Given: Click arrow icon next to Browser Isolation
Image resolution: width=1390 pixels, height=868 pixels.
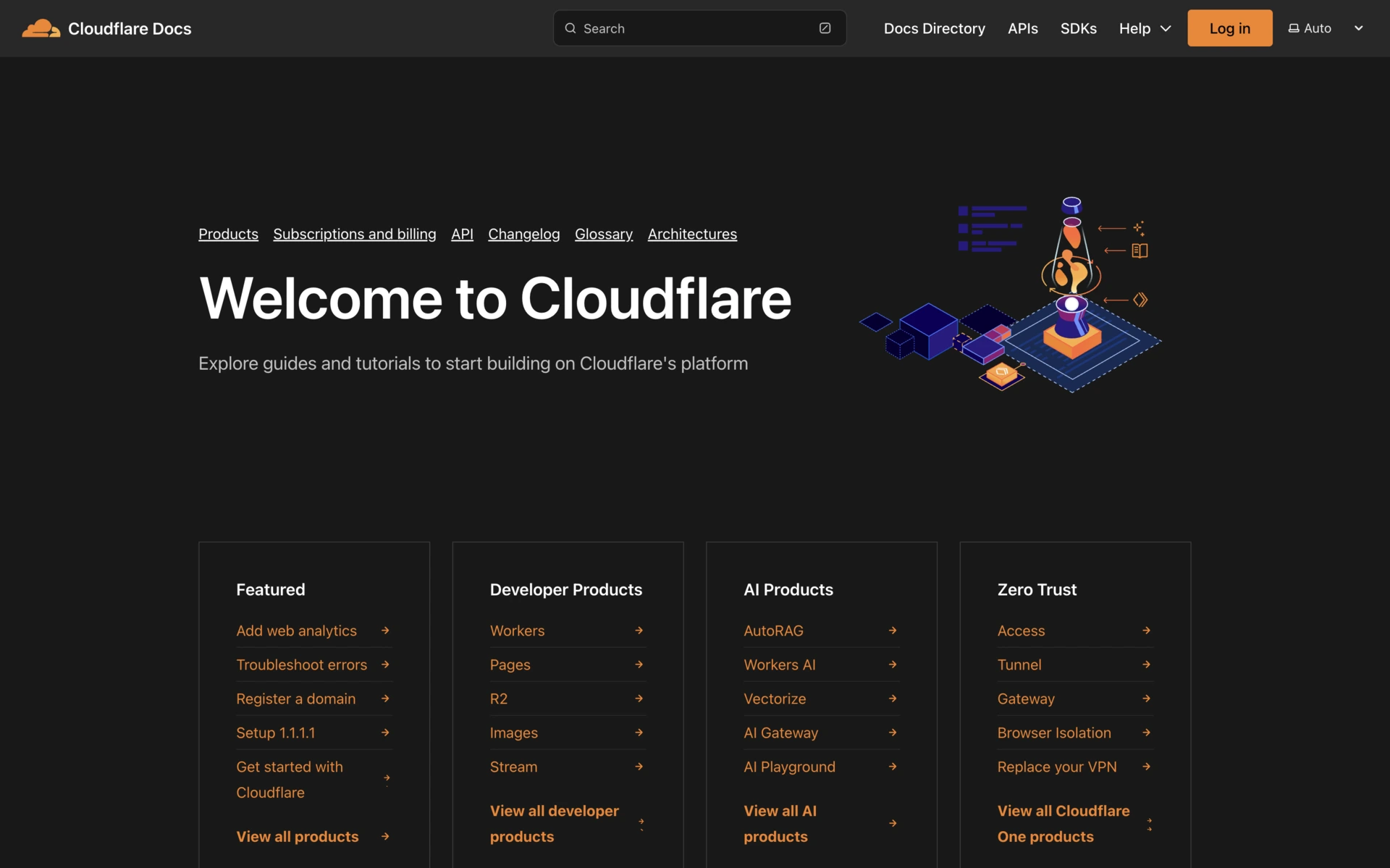Looking at the screenshot, I should [1147, 733].
